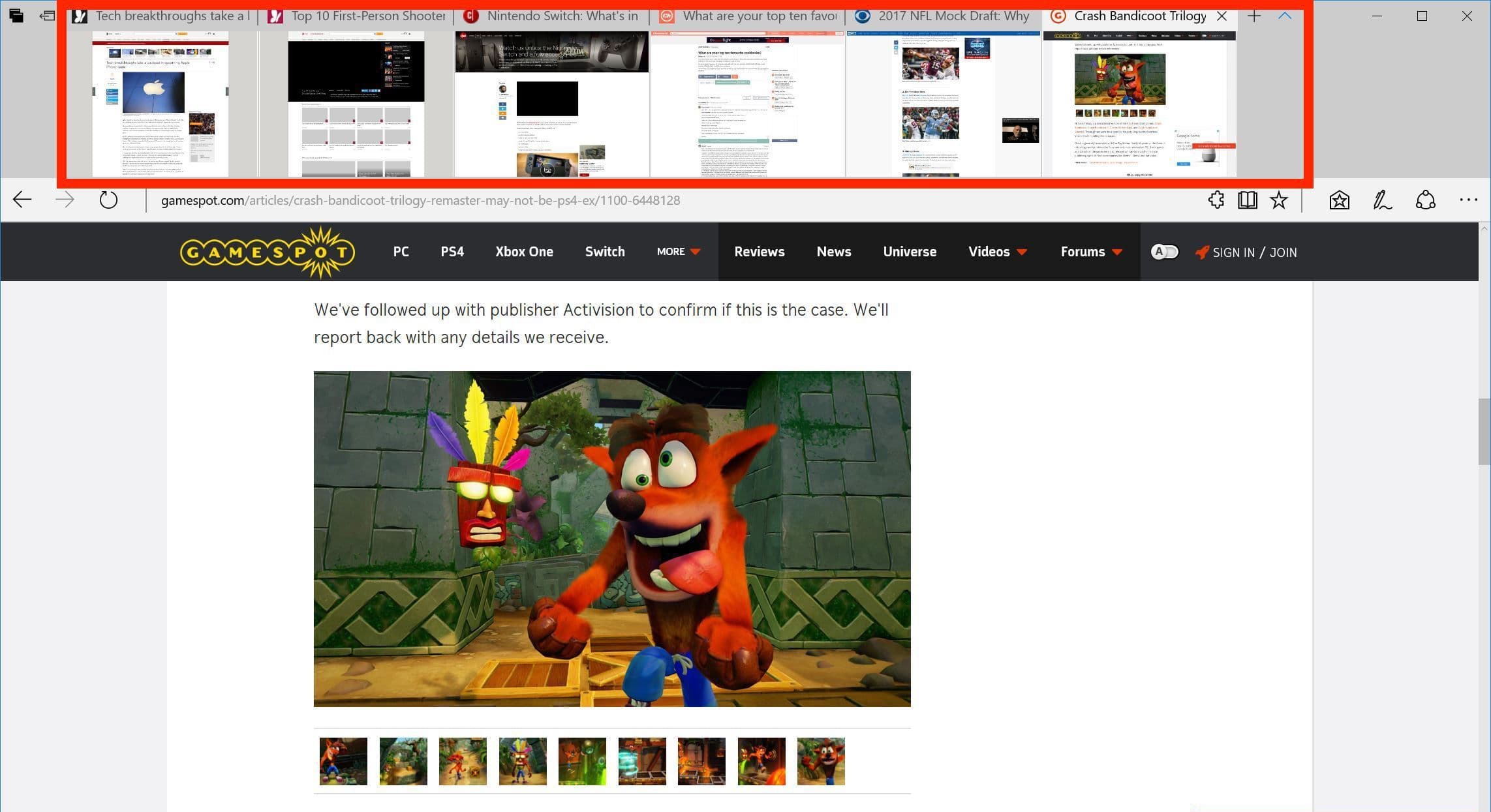The height and width of the screenshot is (812, 1491).
Task: Click the rocket icon beside Sign In
Action: coord(1202,252)
